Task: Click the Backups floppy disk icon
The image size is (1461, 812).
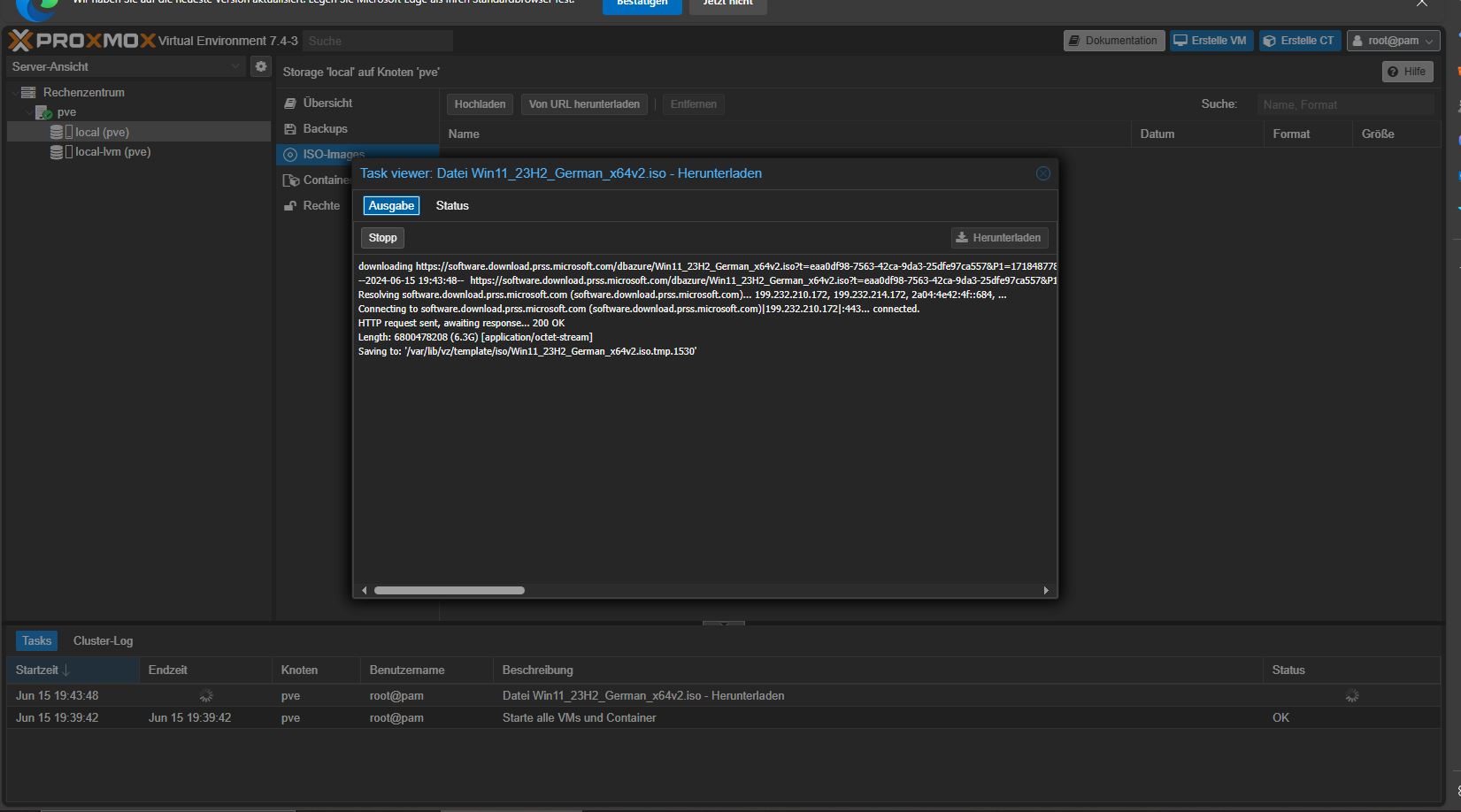Action: point(290,129)
